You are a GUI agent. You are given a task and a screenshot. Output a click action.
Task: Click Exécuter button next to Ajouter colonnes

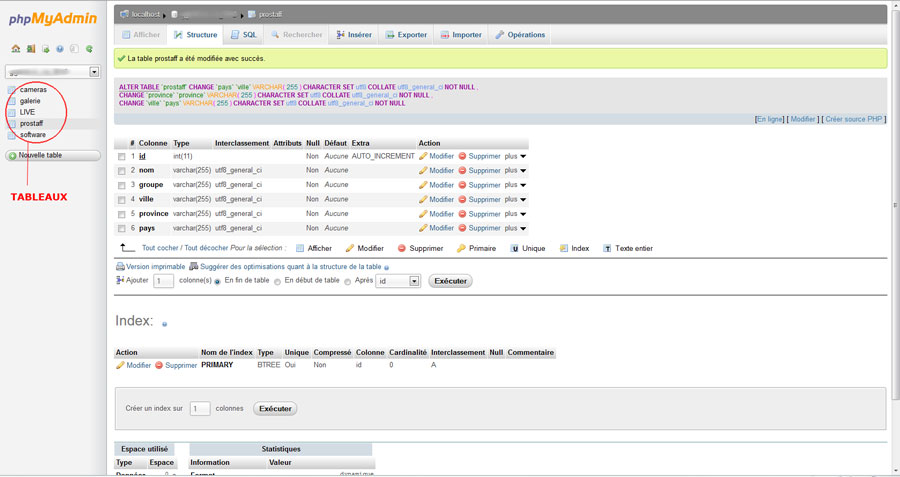point(451,281)
